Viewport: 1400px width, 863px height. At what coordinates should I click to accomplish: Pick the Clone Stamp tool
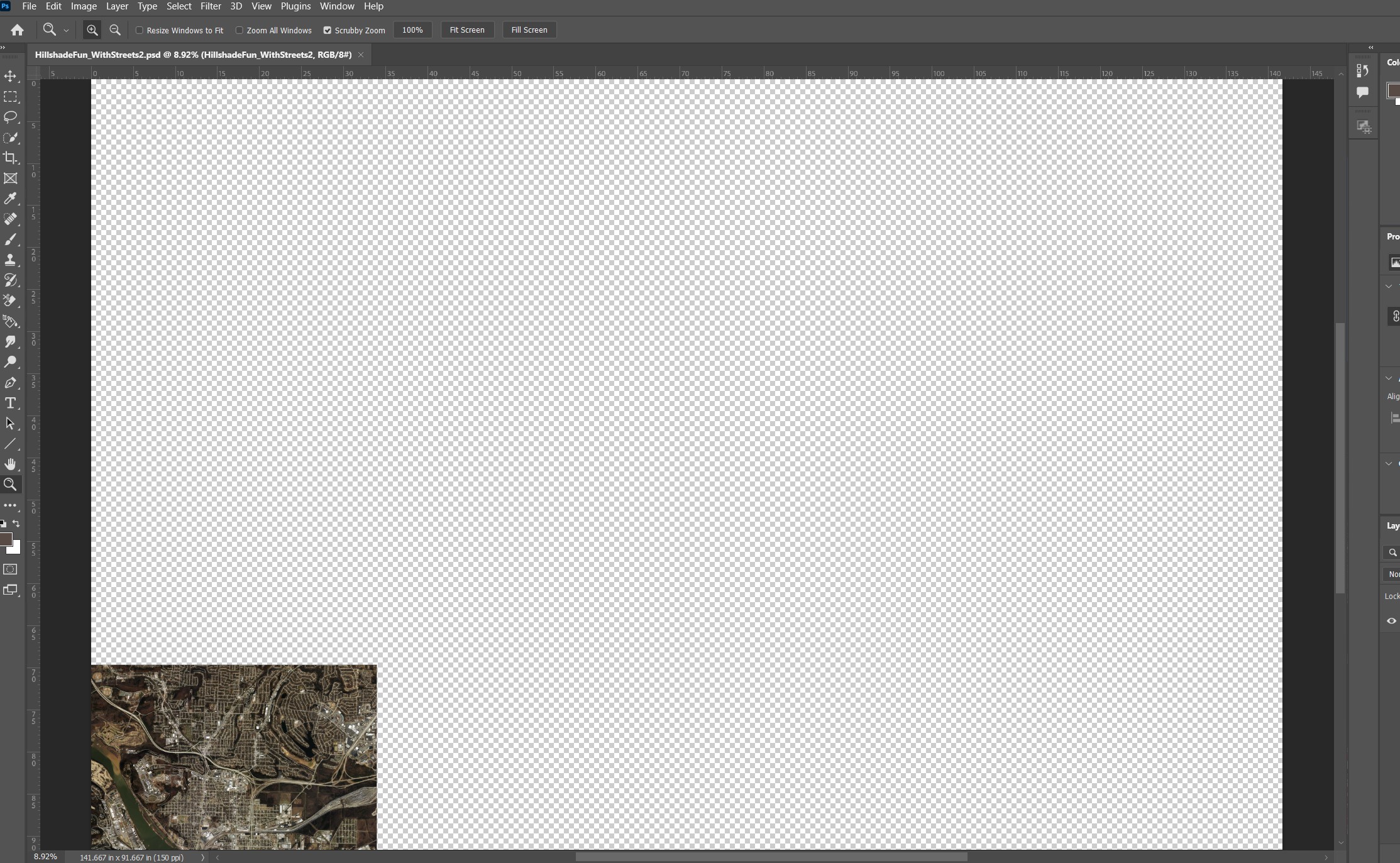click(11, 260)
